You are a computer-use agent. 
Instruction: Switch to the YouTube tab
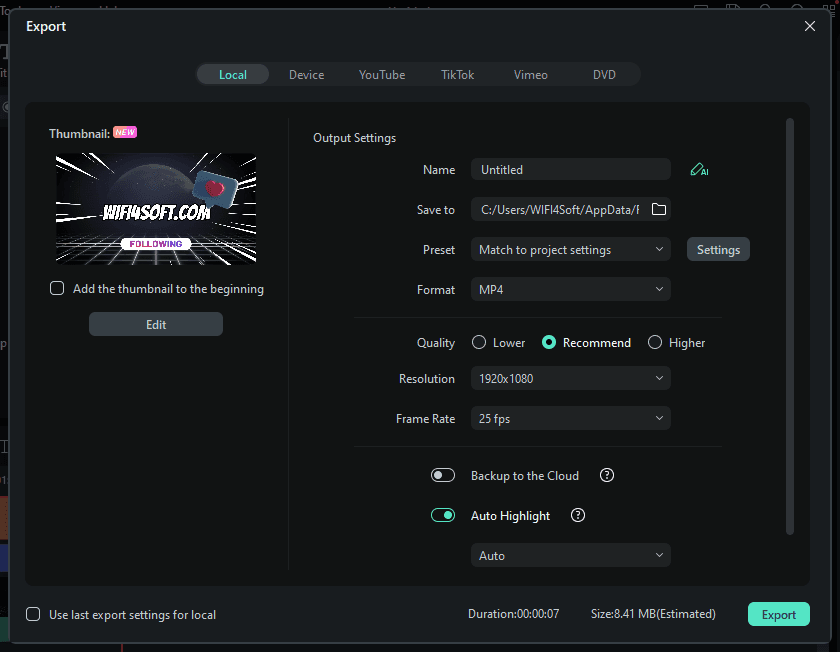click(382, 75)
